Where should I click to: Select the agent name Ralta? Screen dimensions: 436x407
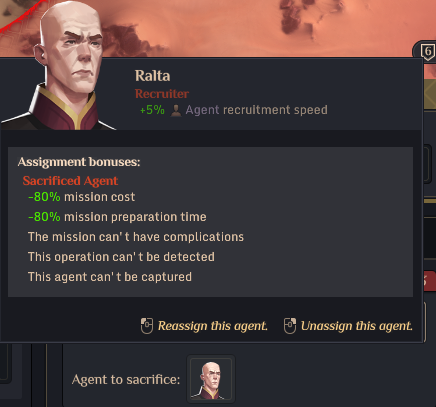click(152, 76)
